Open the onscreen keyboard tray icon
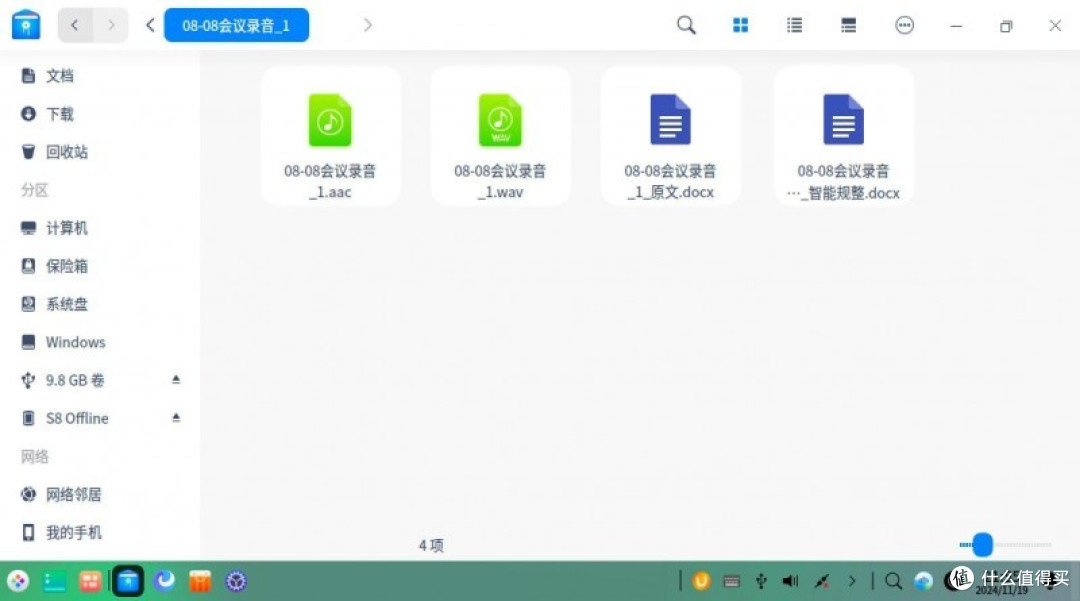Viewport: 1080px width, 601px height. pyautogui.click(x=731, y=582)
